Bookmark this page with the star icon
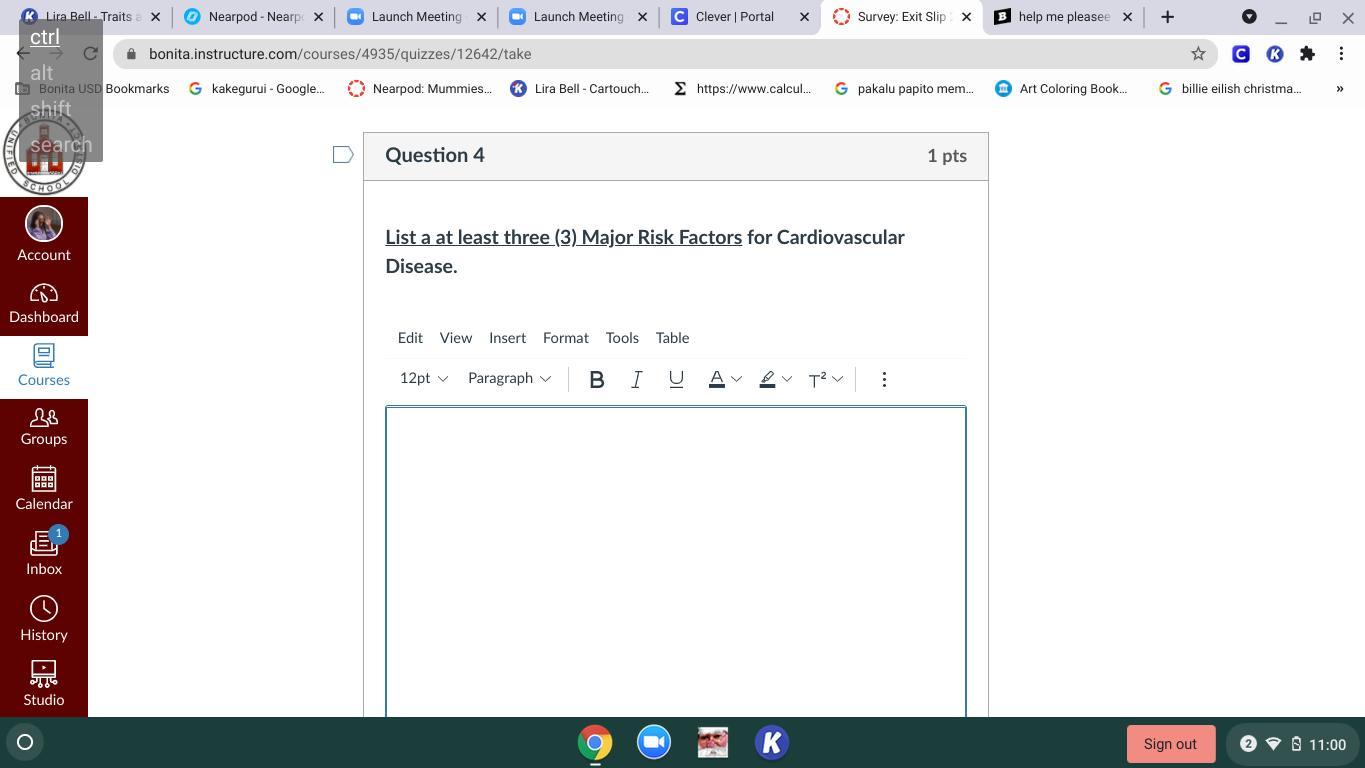 1198,54
